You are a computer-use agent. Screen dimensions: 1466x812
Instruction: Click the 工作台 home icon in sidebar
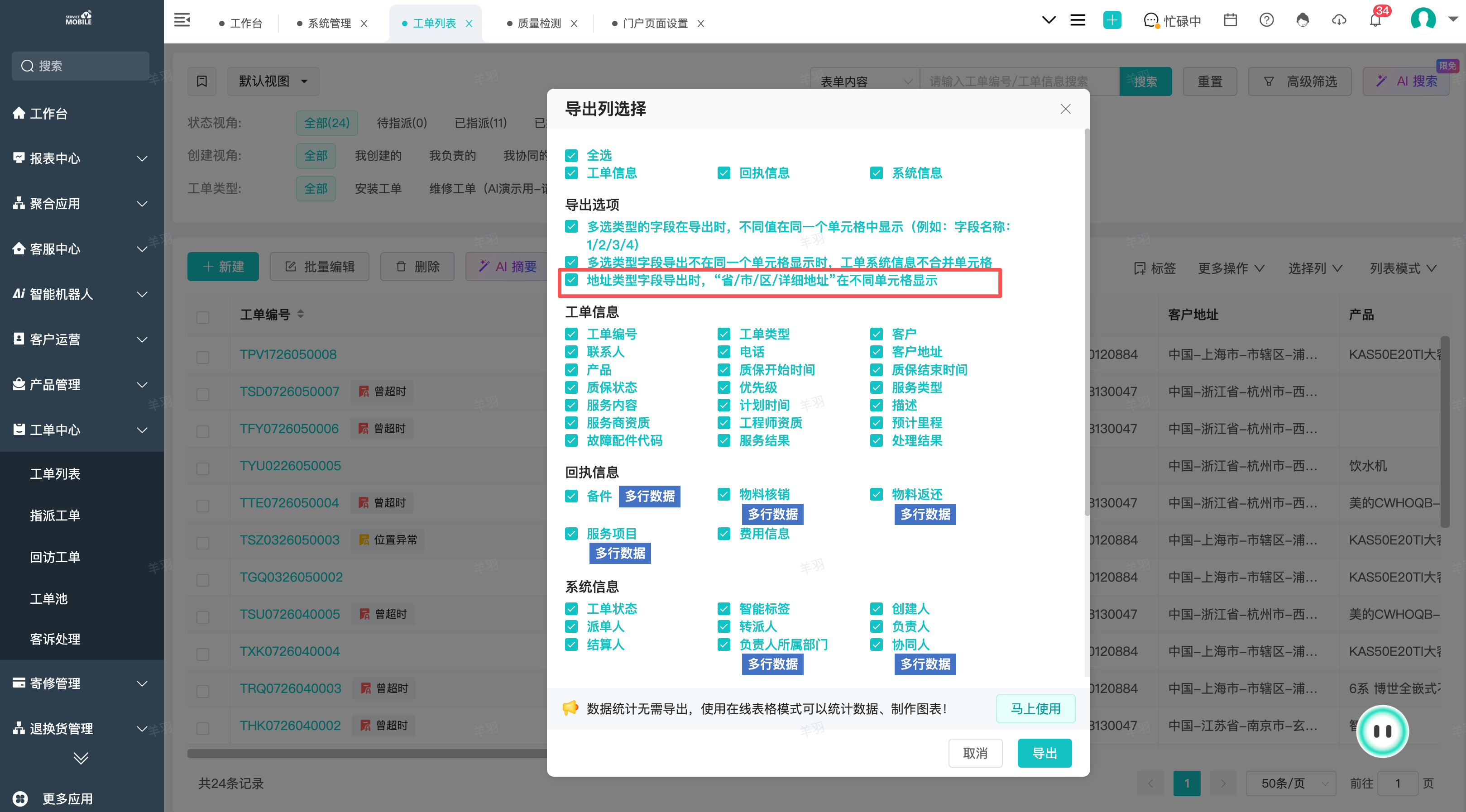pos(19,113)
